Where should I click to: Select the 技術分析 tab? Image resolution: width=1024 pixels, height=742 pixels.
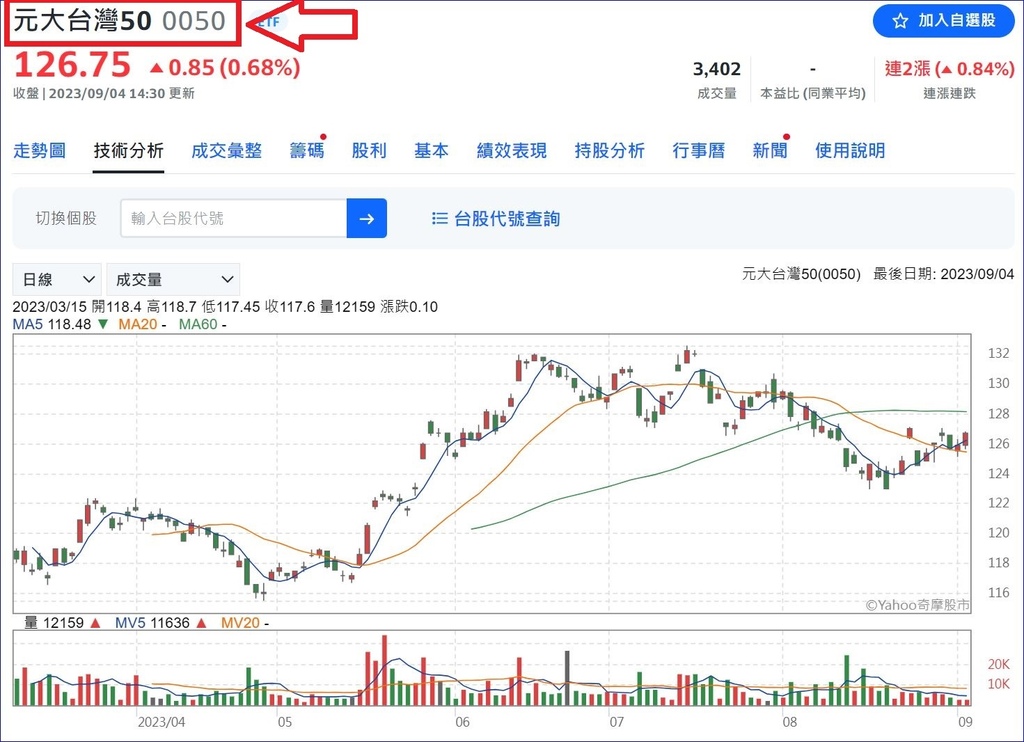point(128,151)
